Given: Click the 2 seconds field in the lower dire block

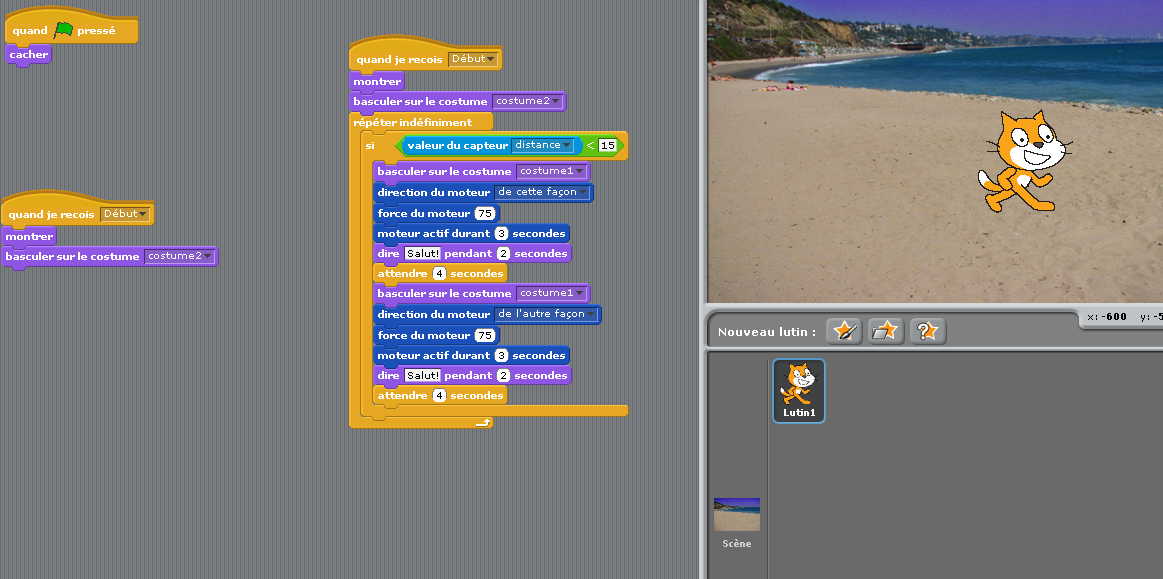Looking at the screenshot, I should click(504, 376).
